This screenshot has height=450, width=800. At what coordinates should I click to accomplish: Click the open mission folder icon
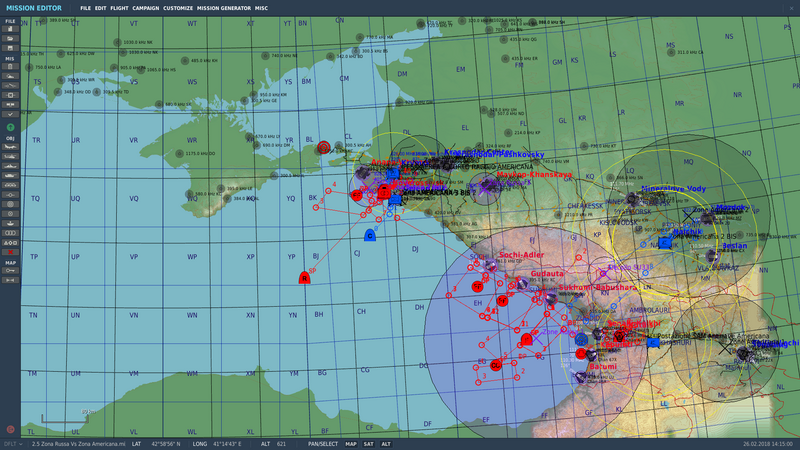[11, 37]
